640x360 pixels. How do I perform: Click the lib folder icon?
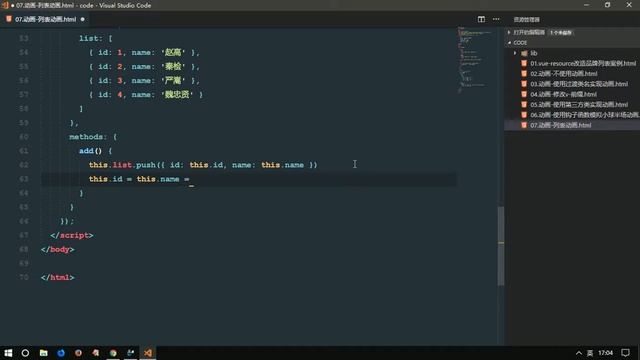coord(524,53)
